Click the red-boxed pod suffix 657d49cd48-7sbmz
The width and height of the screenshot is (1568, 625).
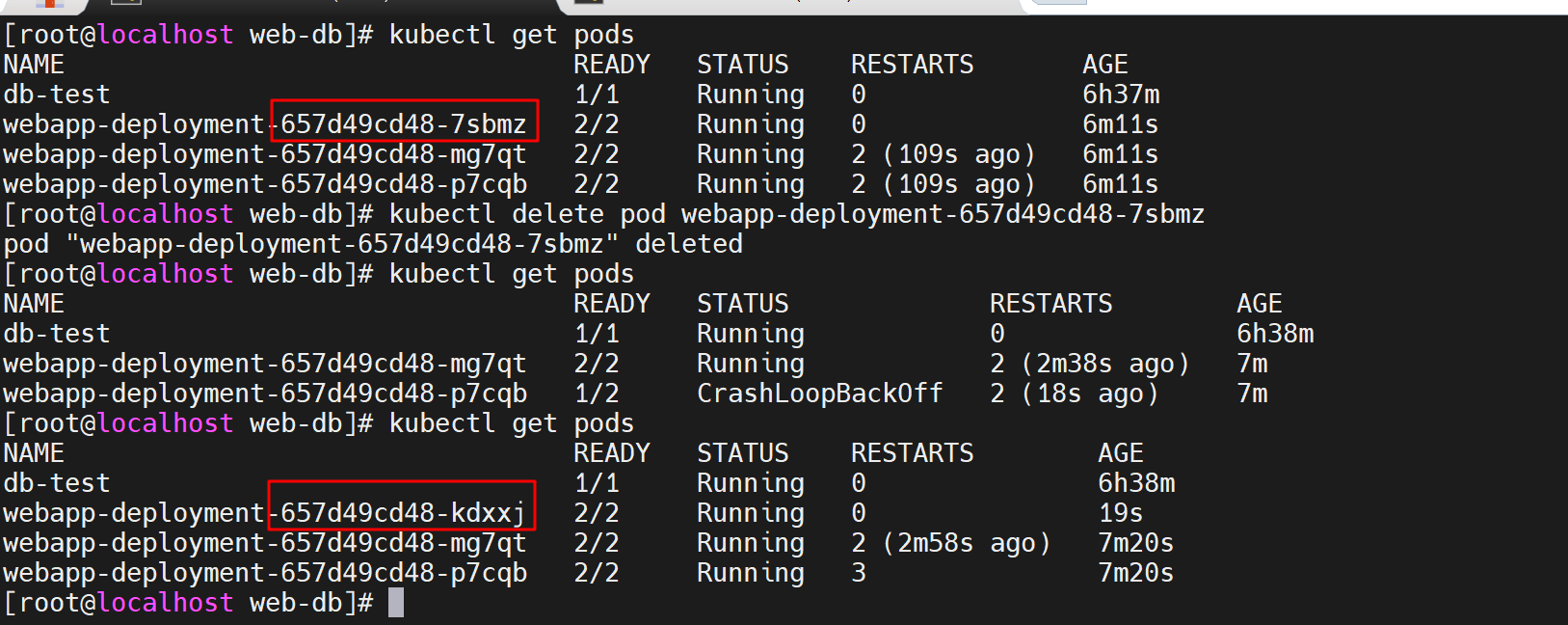(403, 124)
